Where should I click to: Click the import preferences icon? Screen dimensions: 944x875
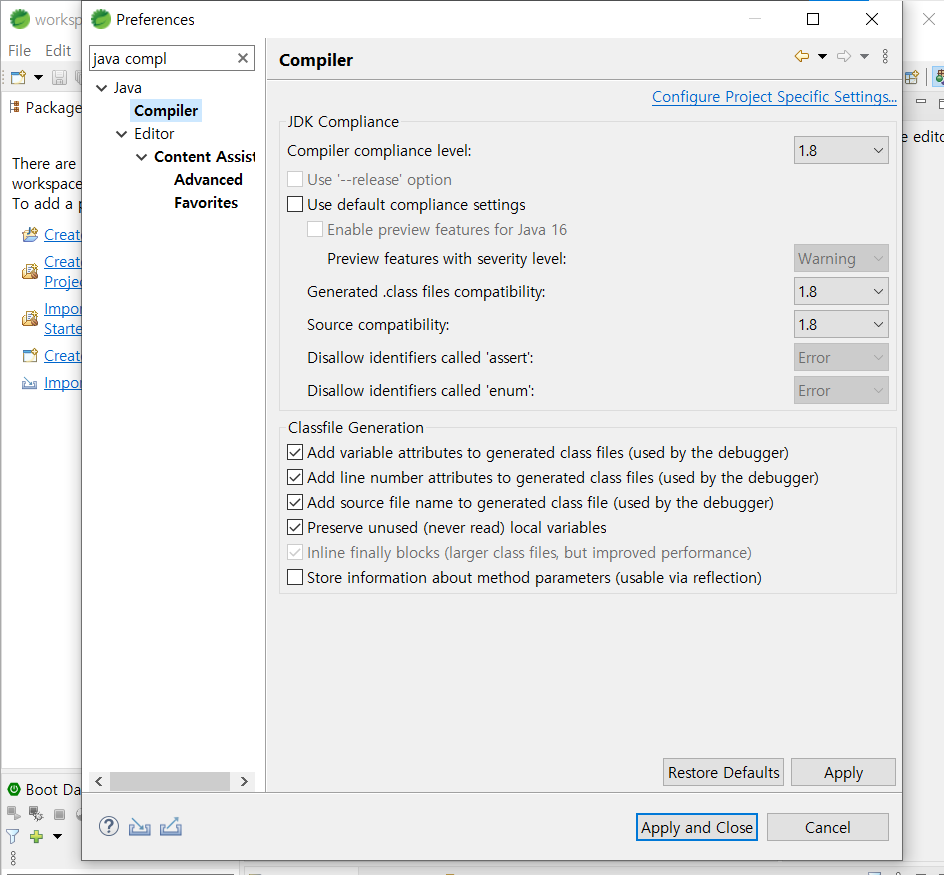click(x=140, y=827)
